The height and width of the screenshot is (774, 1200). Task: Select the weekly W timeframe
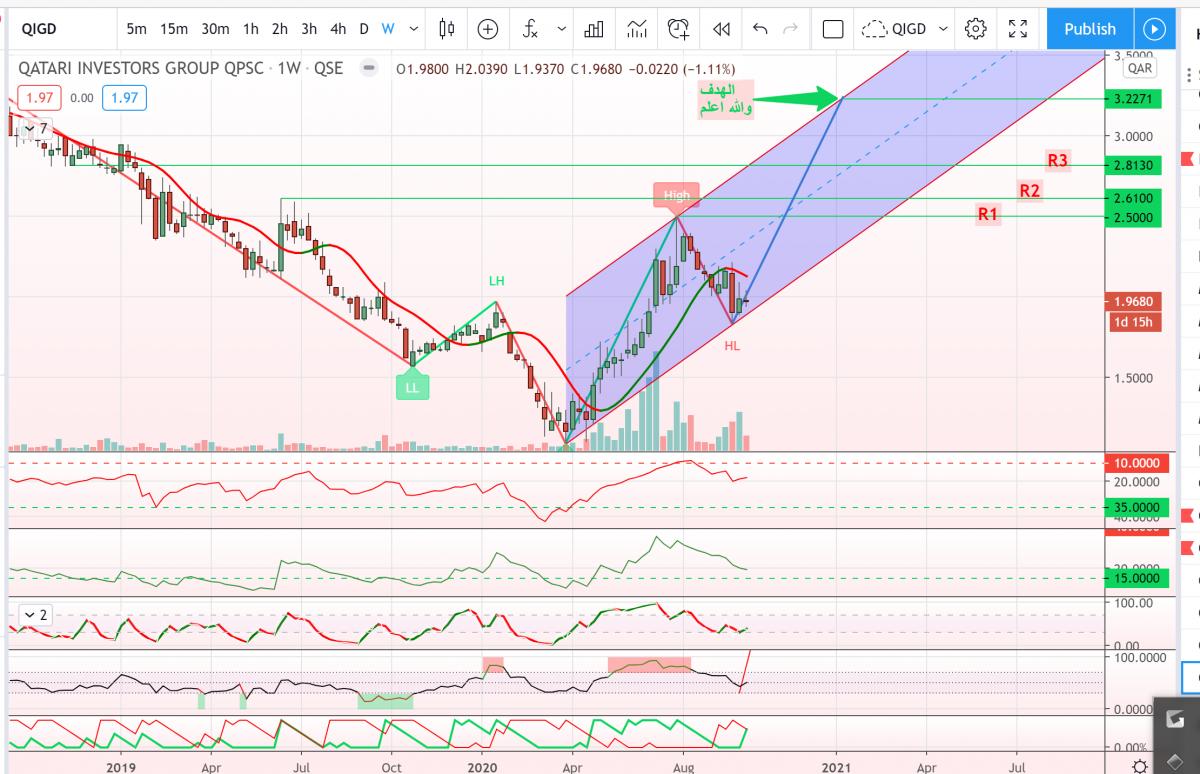pyautogui.click(x=387, y=29)
